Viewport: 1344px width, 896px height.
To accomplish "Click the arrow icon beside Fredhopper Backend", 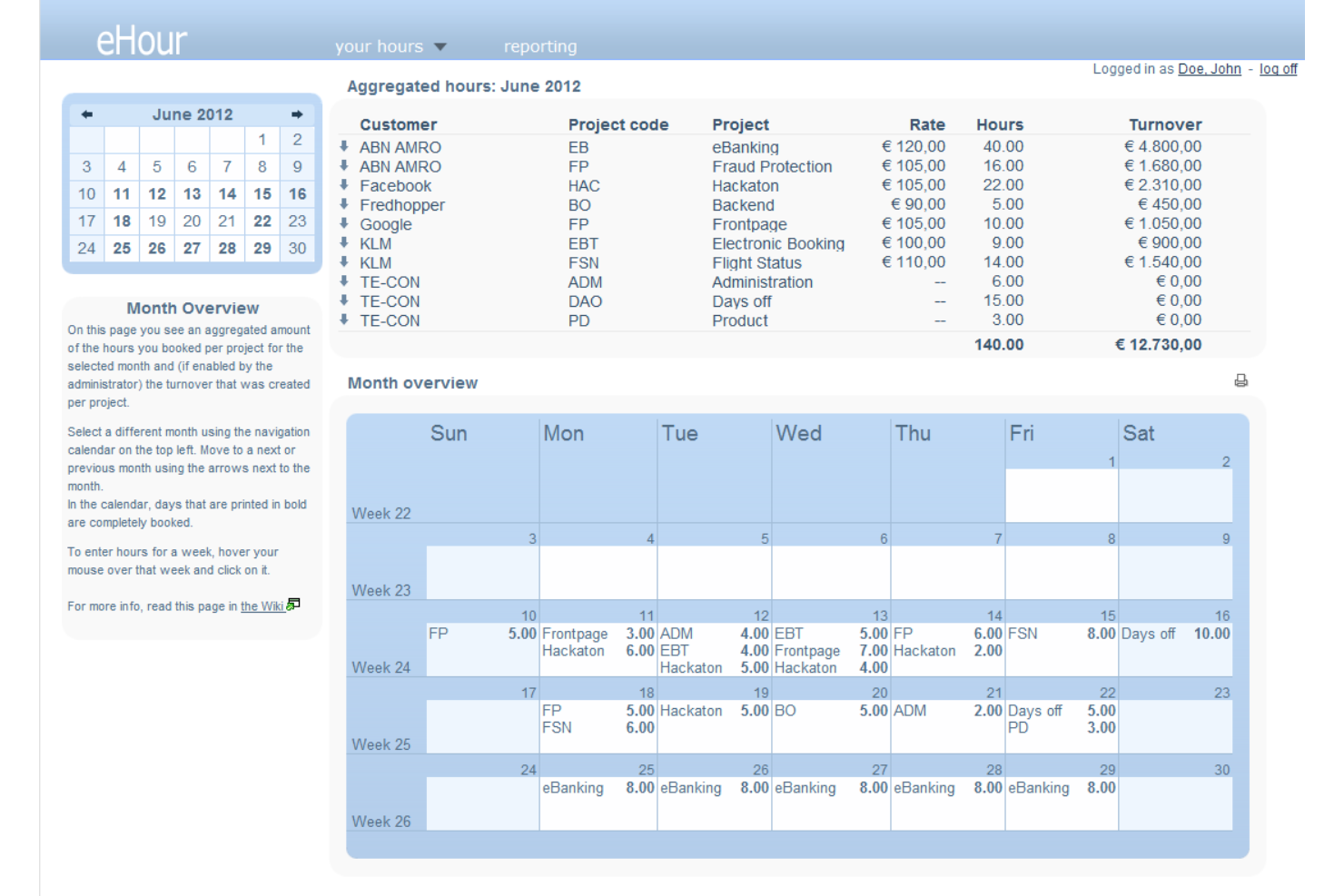I will (343, 204).
